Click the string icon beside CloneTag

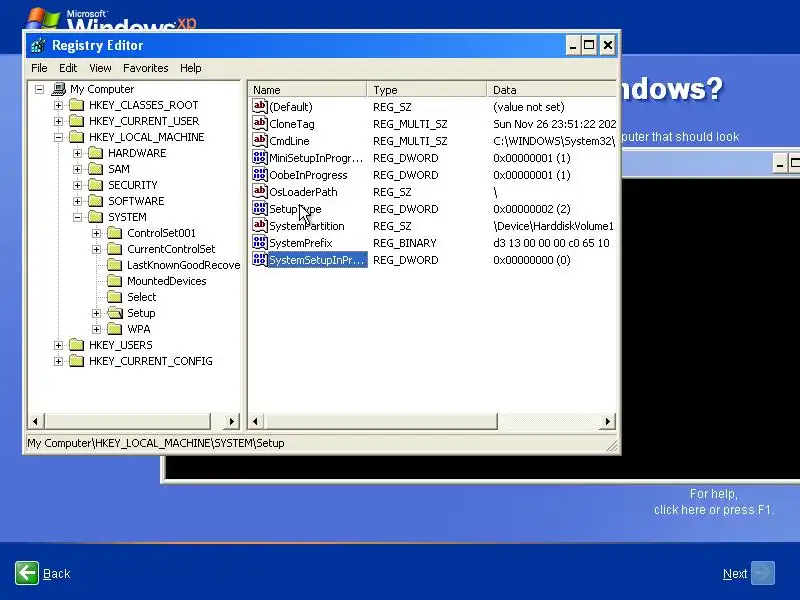tap(260, 123)
